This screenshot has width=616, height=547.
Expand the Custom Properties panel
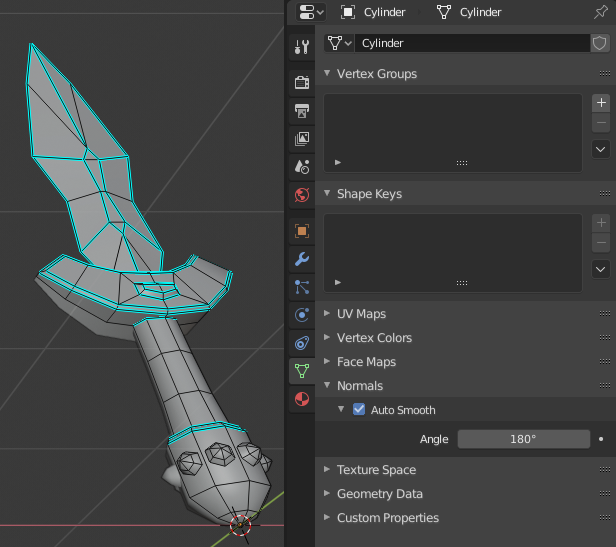pyautogui.click(x=327, y=517)
